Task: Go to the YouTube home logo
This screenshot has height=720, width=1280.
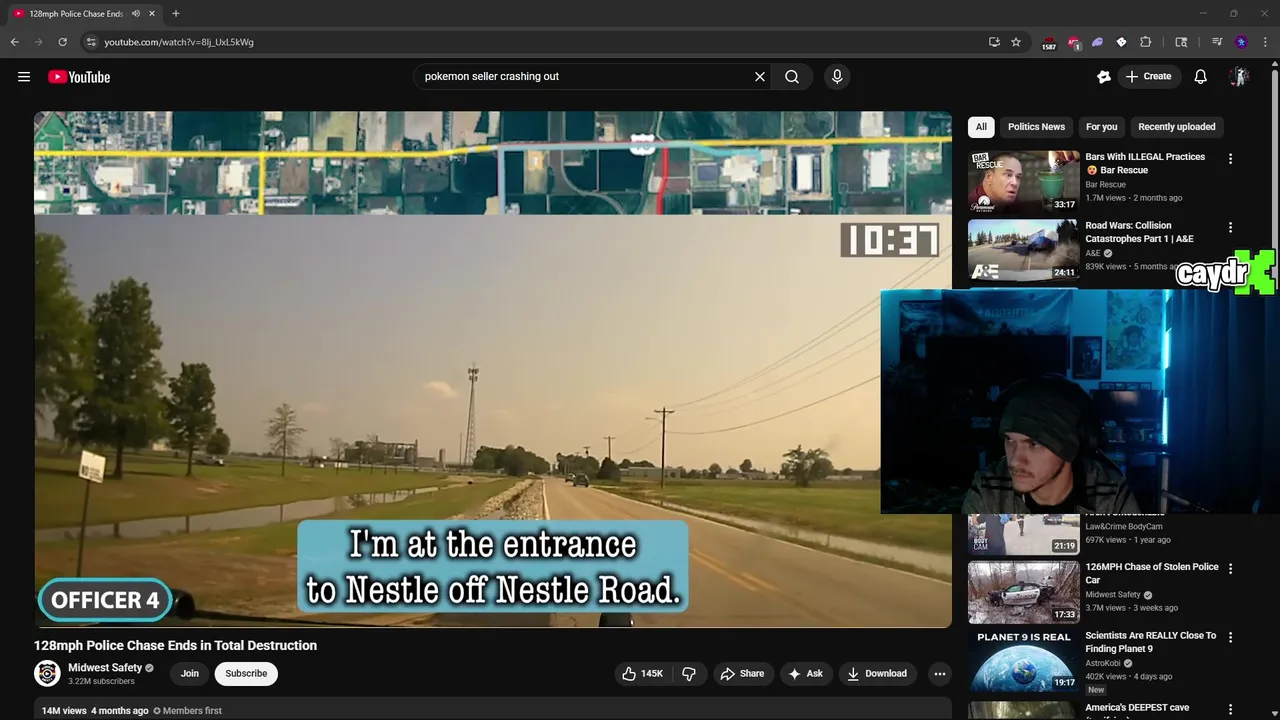Action: pos(79,77)
